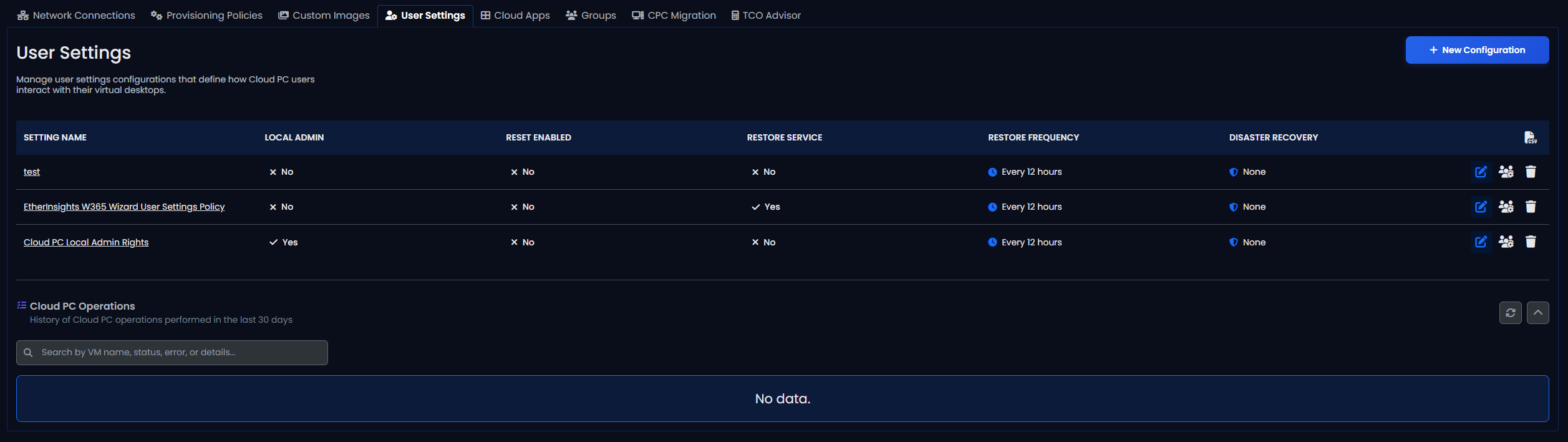The width and height of the screenshot is (1568, 442).
Task: Open EtherInsights W365 Wizard User Settings Policy
Action: pyautogui.click(x=124, y=207)
